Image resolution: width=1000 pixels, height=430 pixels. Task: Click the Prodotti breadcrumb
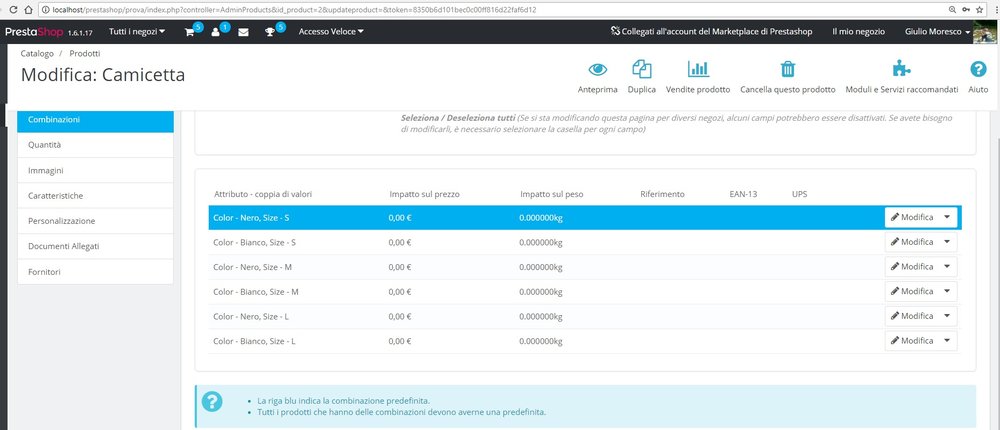click(85, 54)
